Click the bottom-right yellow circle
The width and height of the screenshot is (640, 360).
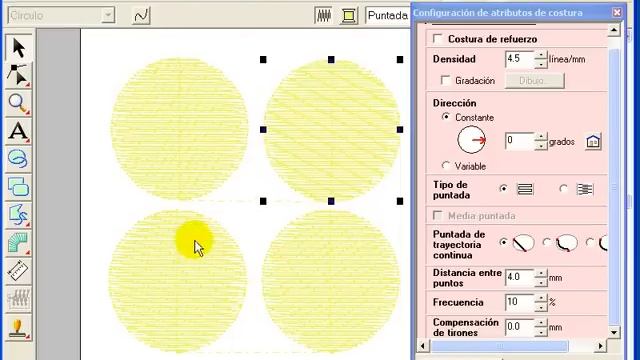pyautogui.click(x=331, y=282)
